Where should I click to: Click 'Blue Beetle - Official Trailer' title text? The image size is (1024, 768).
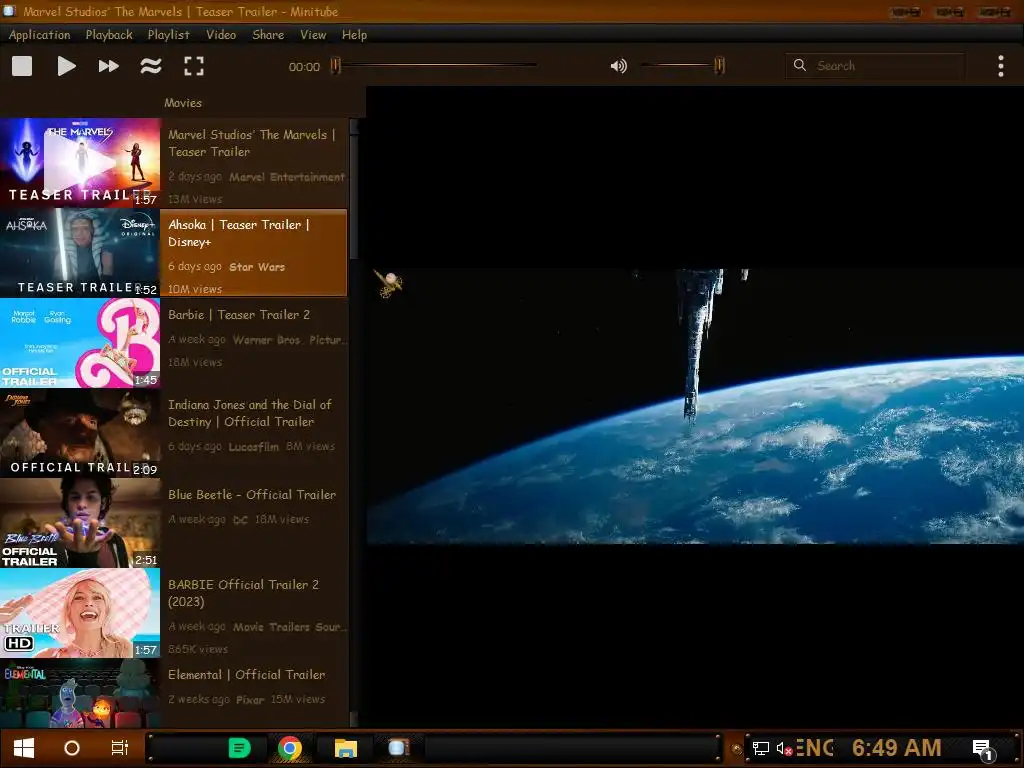[x=252, y=495]
